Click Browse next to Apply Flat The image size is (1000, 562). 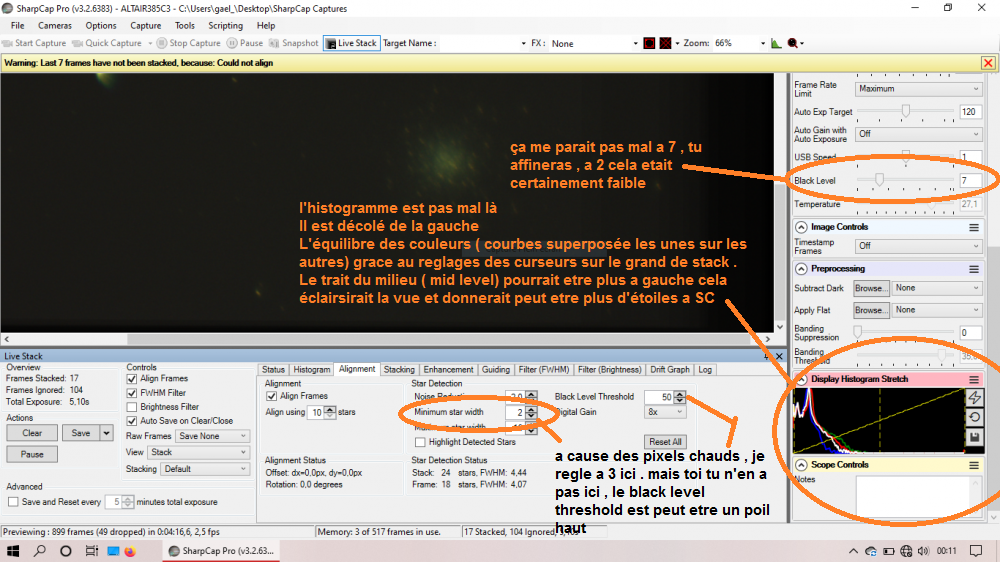(x=872, y=311)
